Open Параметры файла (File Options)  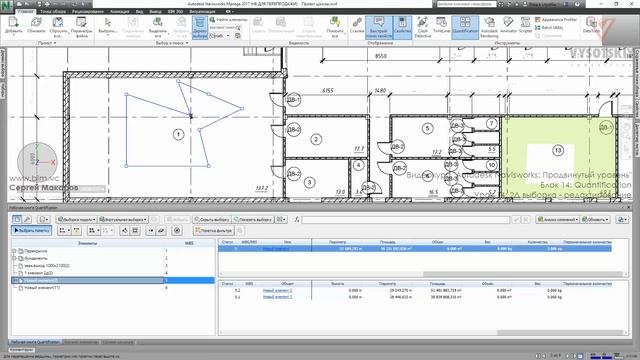click(81, 27)
